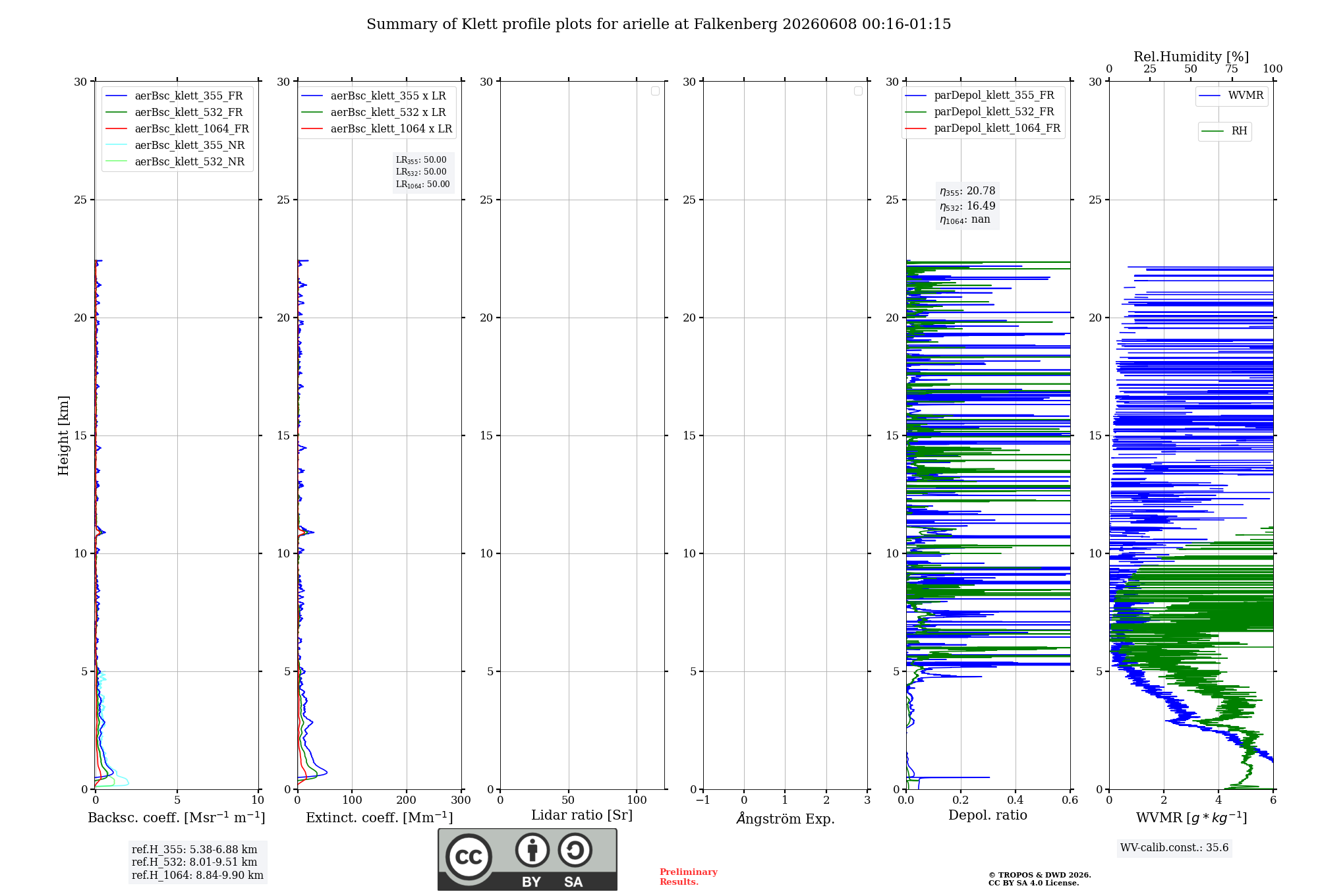Click the RH legend entry
This screenshot has height=896, width=1318.
coord(1225,131)
